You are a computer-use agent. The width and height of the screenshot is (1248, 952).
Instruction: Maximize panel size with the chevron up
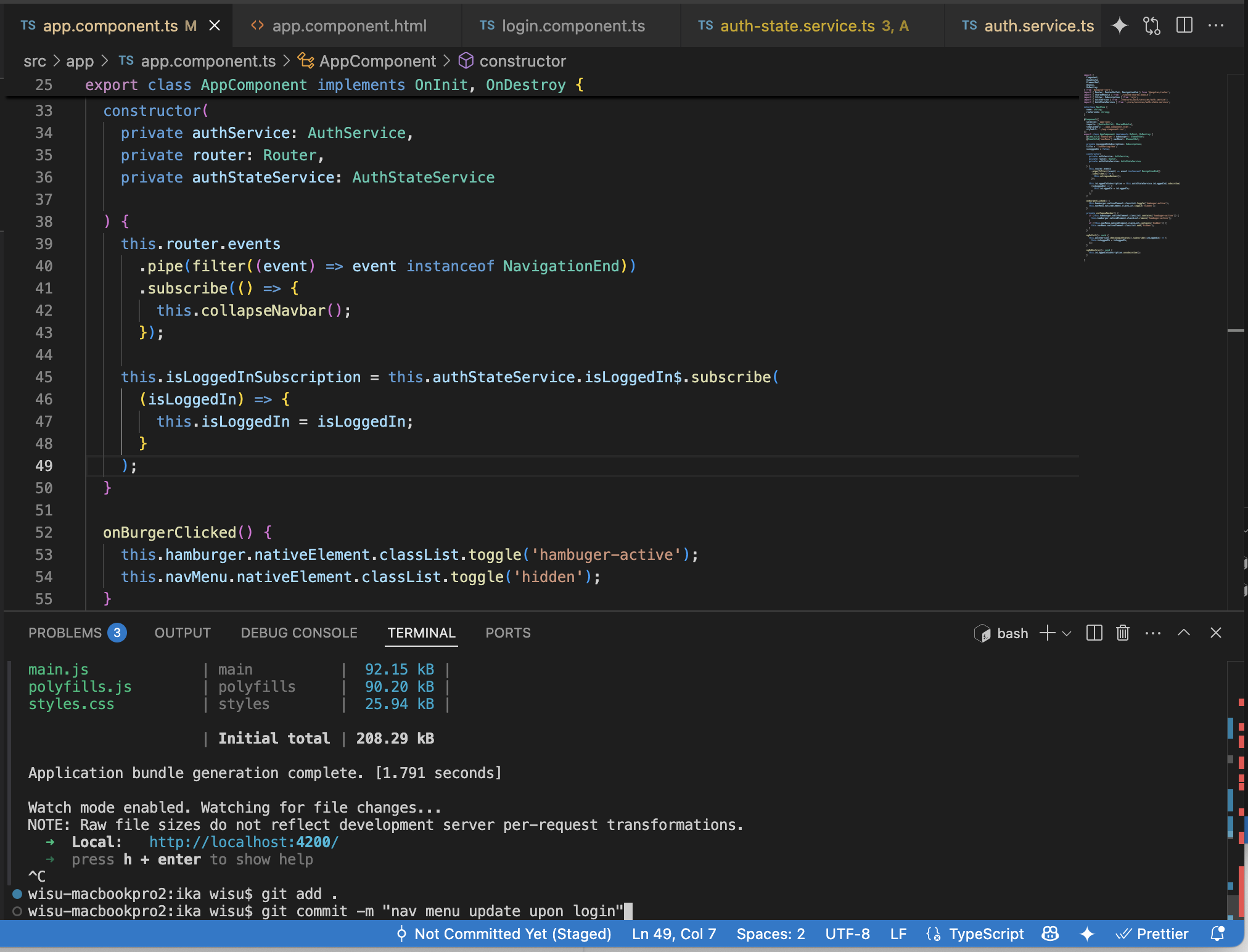1184,633
